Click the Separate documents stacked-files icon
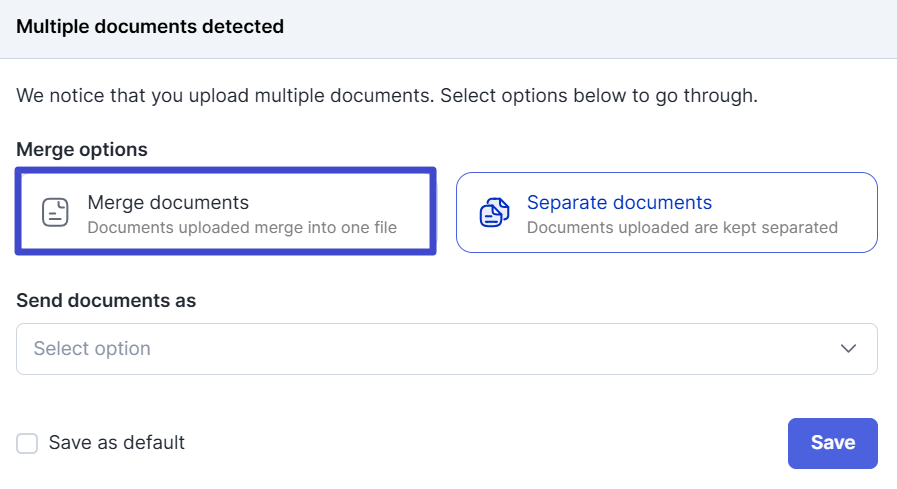Viewport: 897px width, 489px height. 494,212
